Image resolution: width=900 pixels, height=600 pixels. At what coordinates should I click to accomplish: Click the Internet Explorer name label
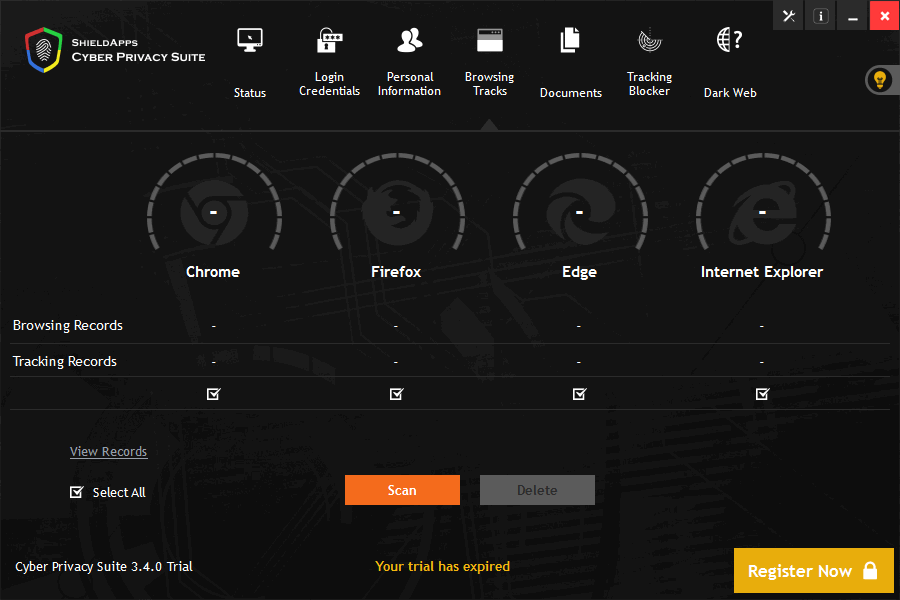tap(762, 272)
